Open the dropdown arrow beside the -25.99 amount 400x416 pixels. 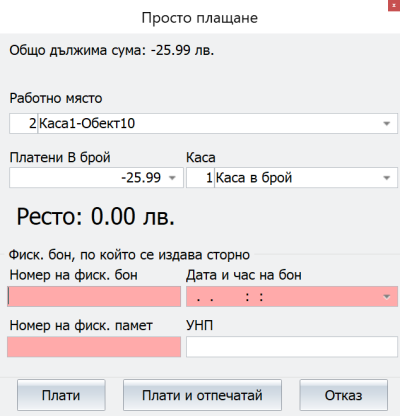(x=172, y=178)
